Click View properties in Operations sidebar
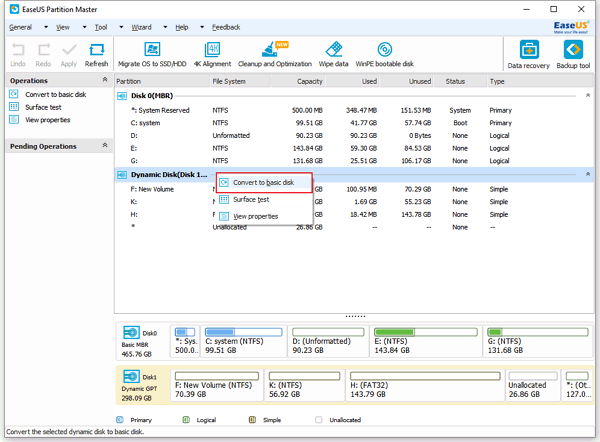The width and height of the screenshot is (600, 442). tap(47, 120)
